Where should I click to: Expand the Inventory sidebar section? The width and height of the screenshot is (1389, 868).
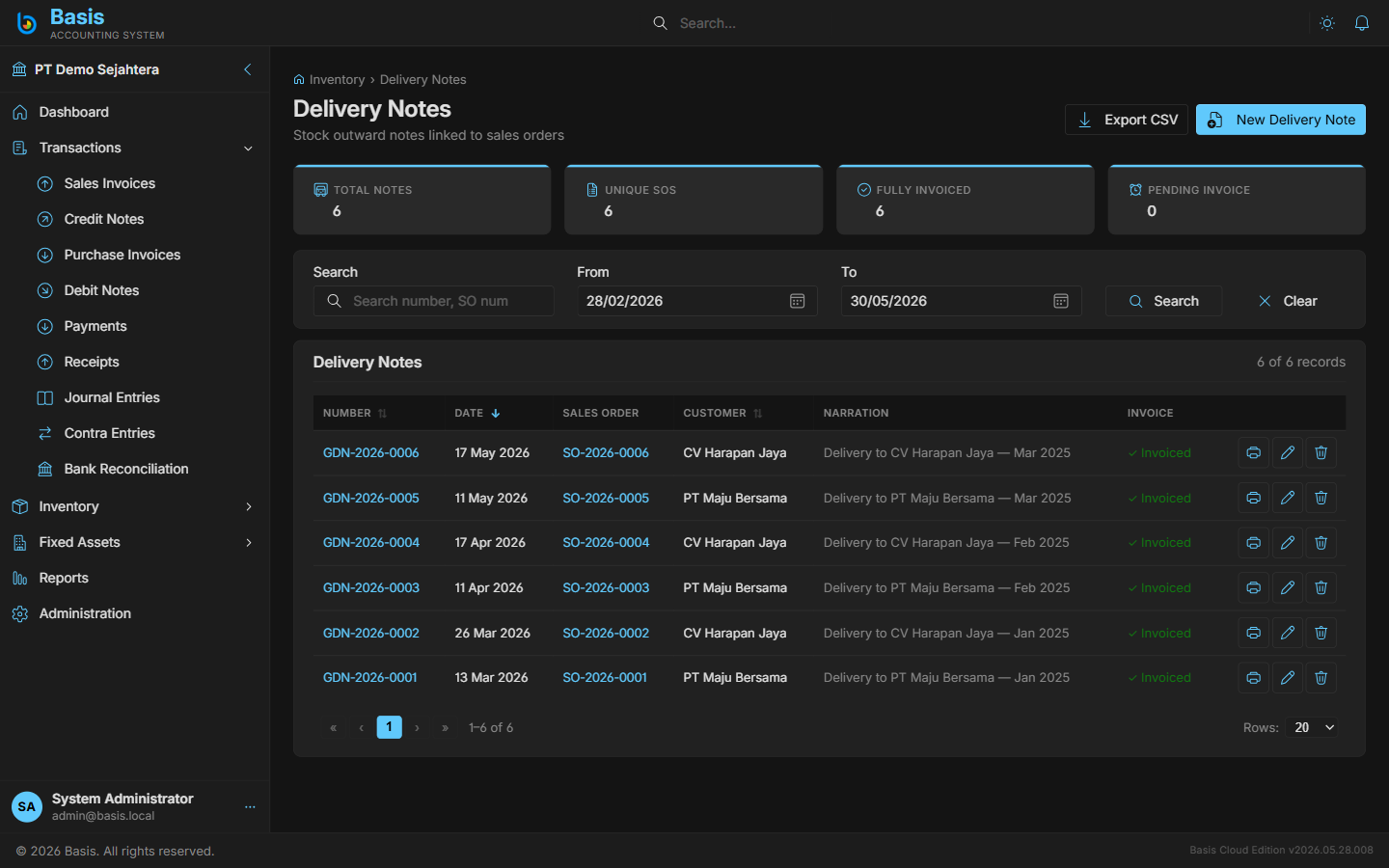249,506
